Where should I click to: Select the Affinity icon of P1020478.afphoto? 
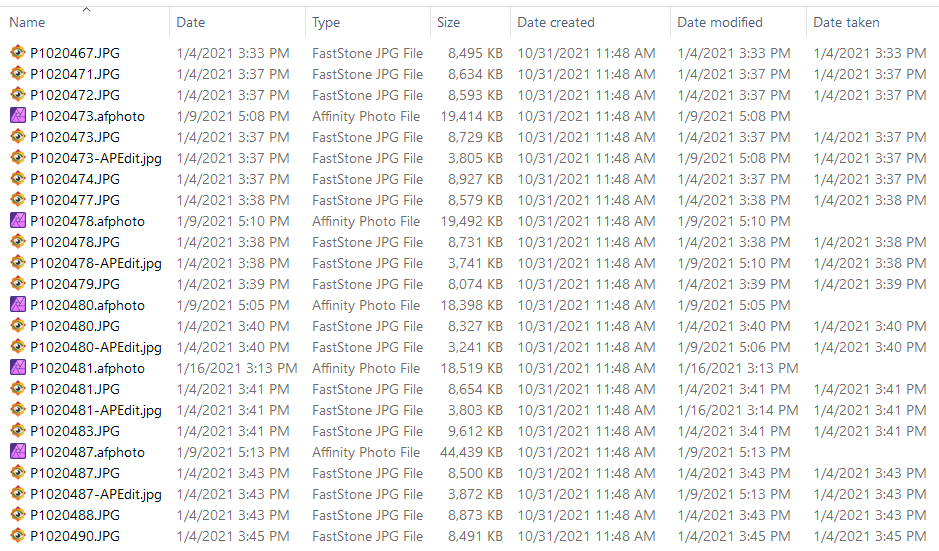pos(18,220)
